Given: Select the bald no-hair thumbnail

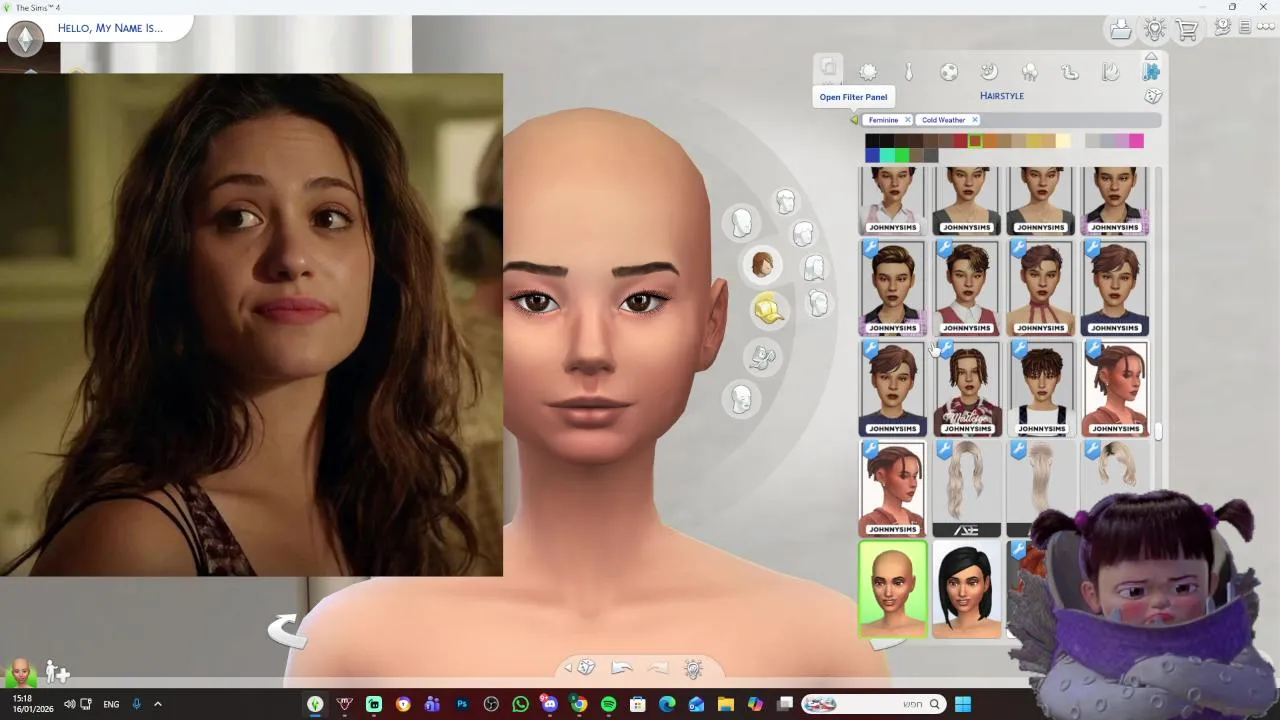Looking at the screenshot, I should point(893,590).
